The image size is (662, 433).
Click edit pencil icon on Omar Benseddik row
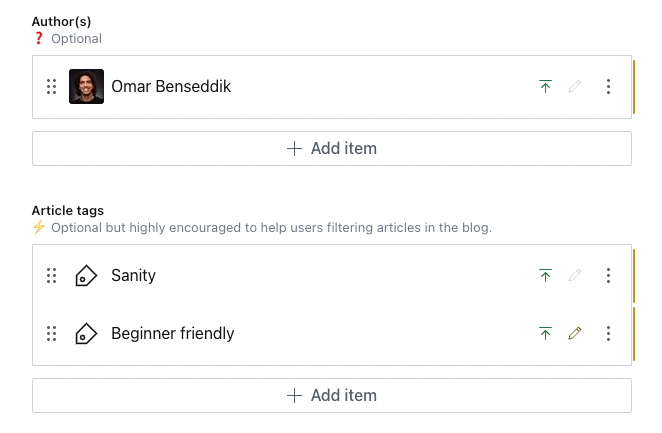574,87
